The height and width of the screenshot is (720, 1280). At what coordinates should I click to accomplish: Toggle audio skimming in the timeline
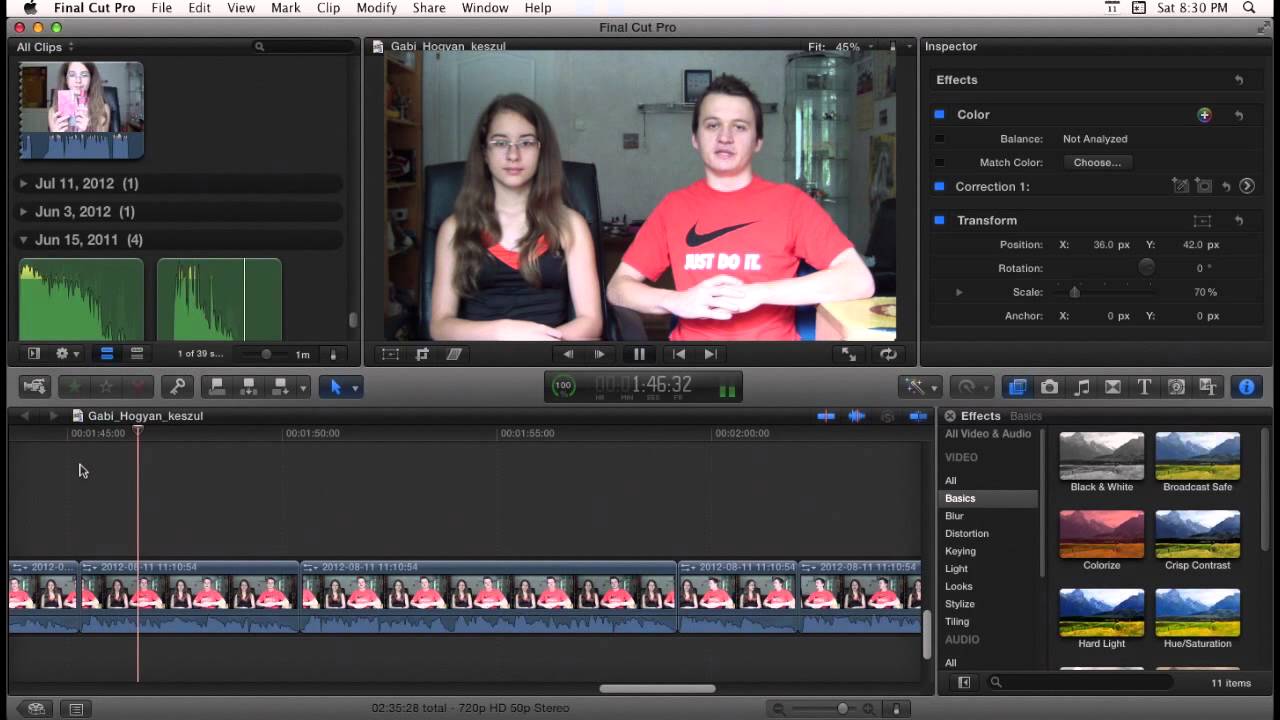[857, 416]
